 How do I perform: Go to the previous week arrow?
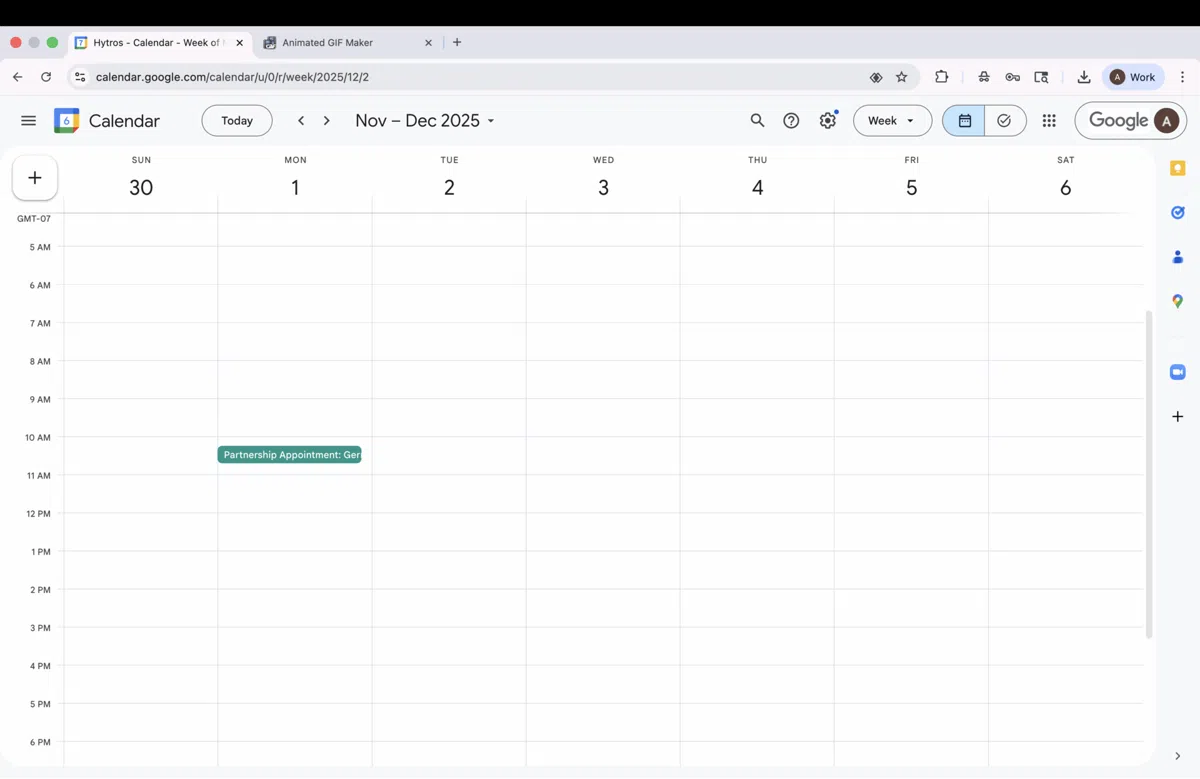(301, 121)
